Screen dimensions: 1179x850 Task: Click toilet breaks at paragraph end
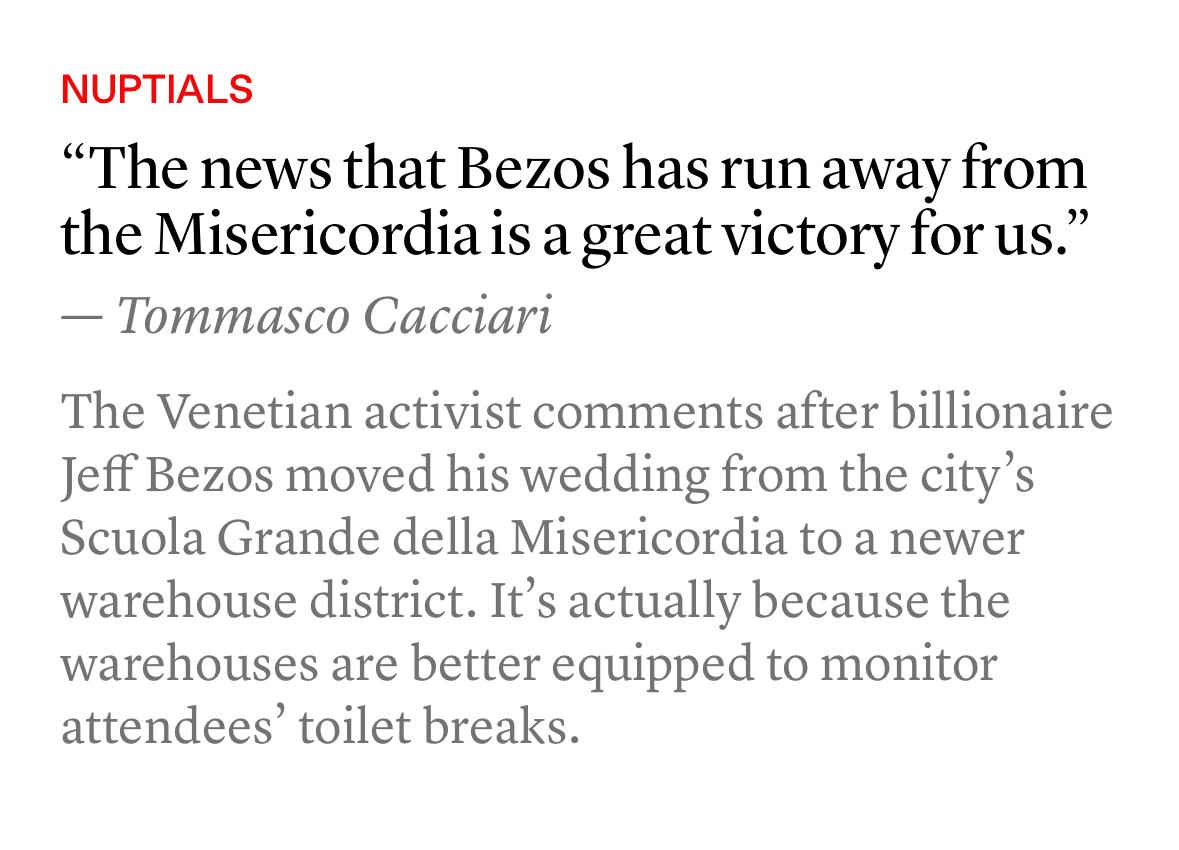[x=439, y=727]
